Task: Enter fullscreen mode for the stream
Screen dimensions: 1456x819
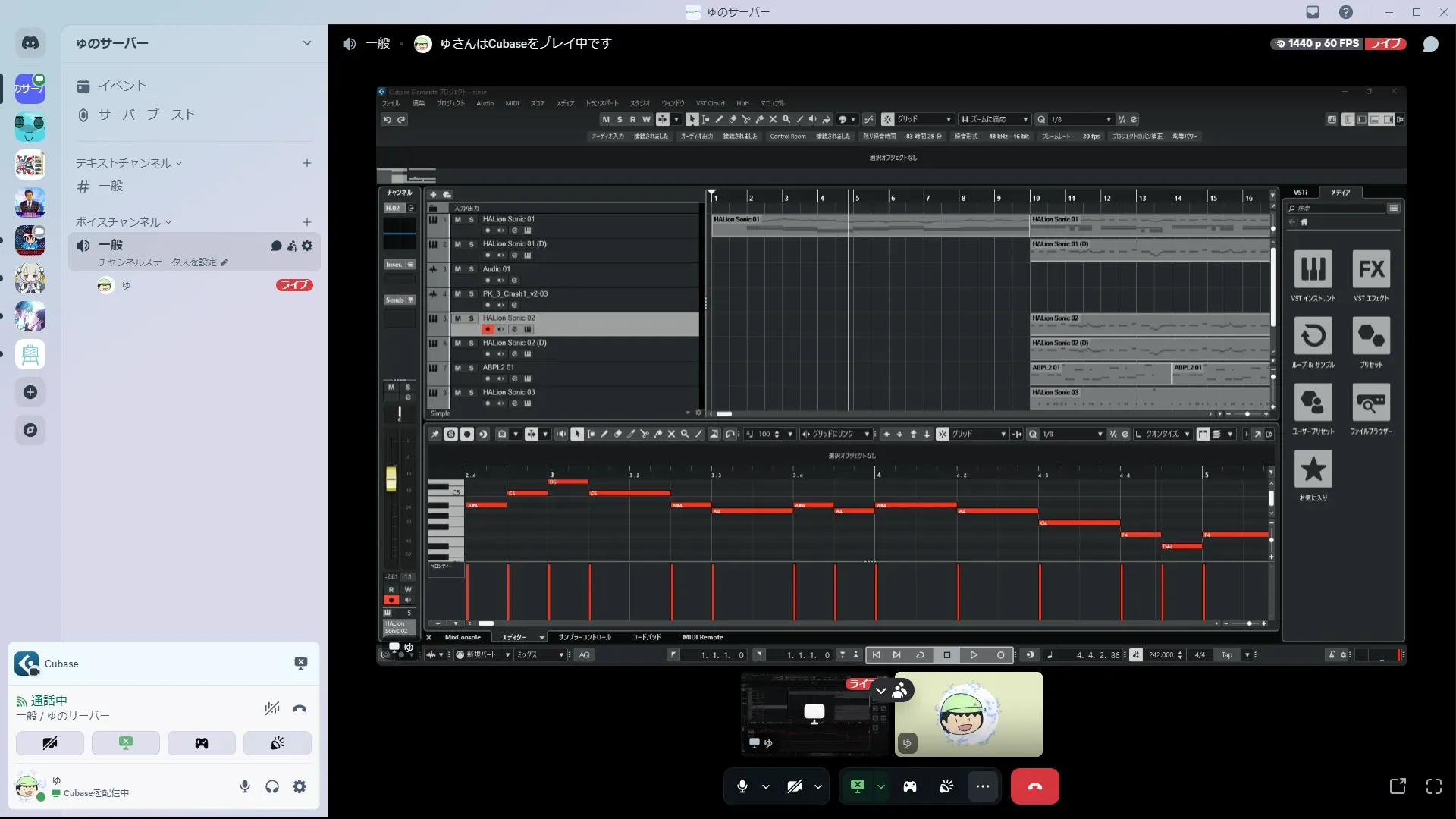Action: (x=1433, y=786)
